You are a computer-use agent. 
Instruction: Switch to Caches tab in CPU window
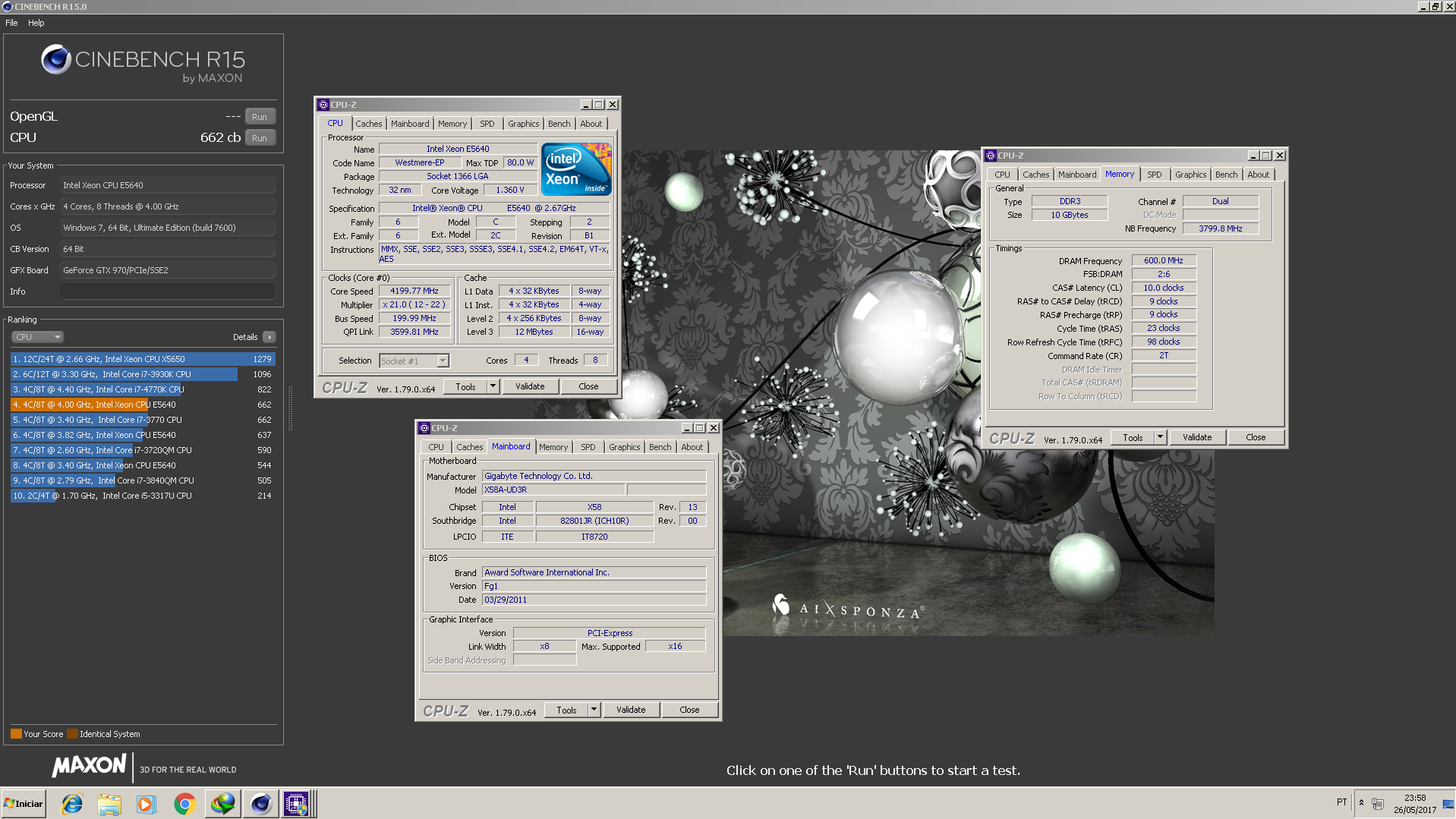click(368, 124)
